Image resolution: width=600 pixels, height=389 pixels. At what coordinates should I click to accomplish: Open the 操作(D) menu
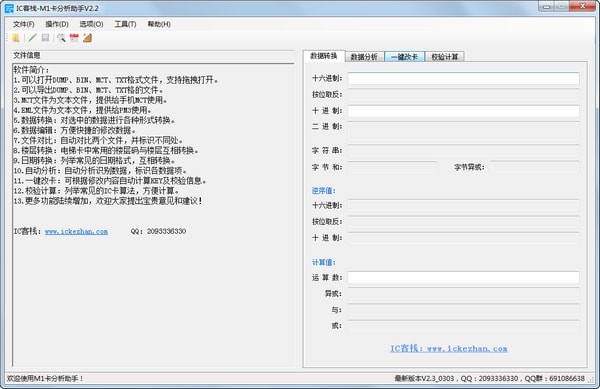[x=57, y=24]
